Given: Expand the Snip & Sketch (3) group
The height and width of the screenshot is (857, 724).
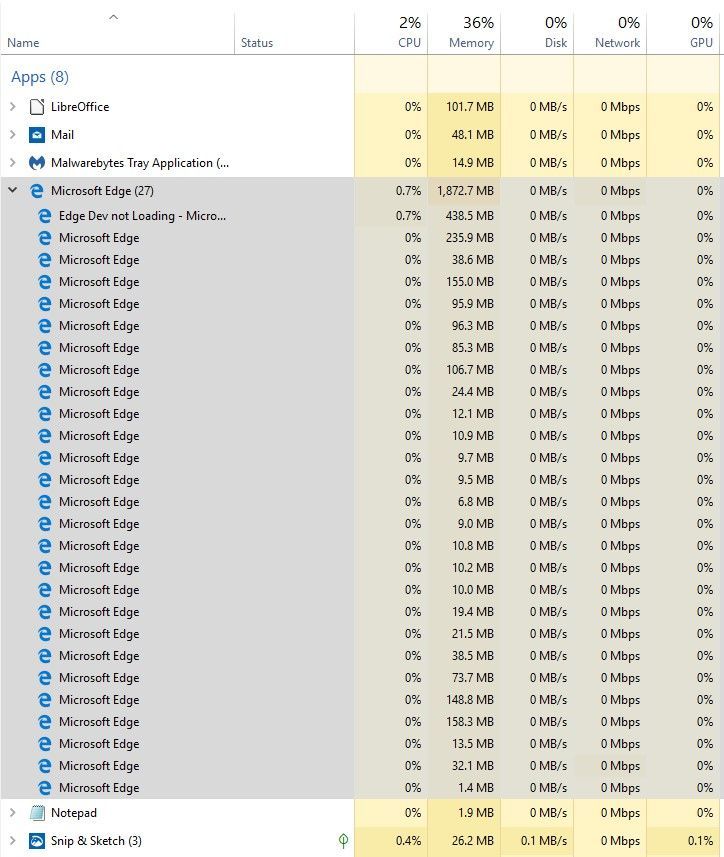Looking at the screenshot, I should coord(13,841).
